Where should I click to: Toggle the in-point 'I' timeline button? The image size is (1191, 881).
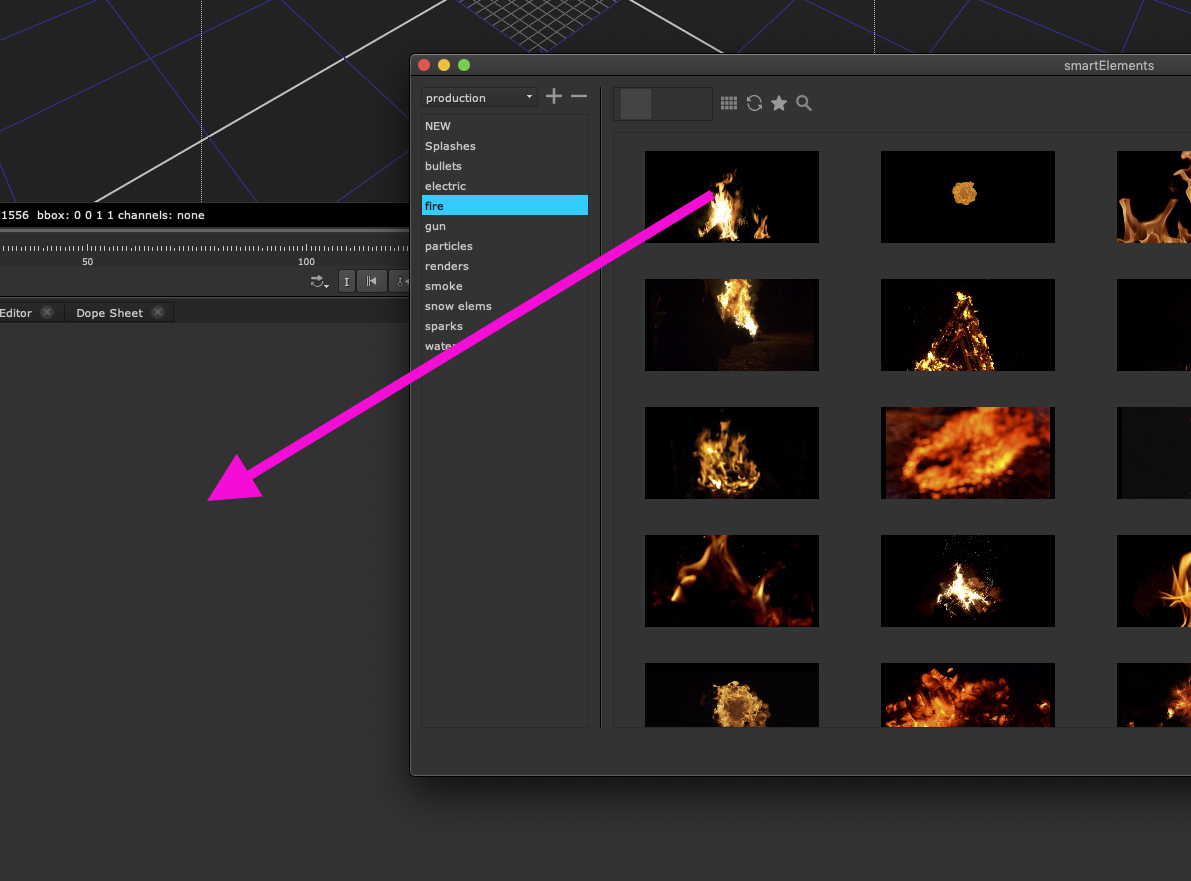[347, 282]
